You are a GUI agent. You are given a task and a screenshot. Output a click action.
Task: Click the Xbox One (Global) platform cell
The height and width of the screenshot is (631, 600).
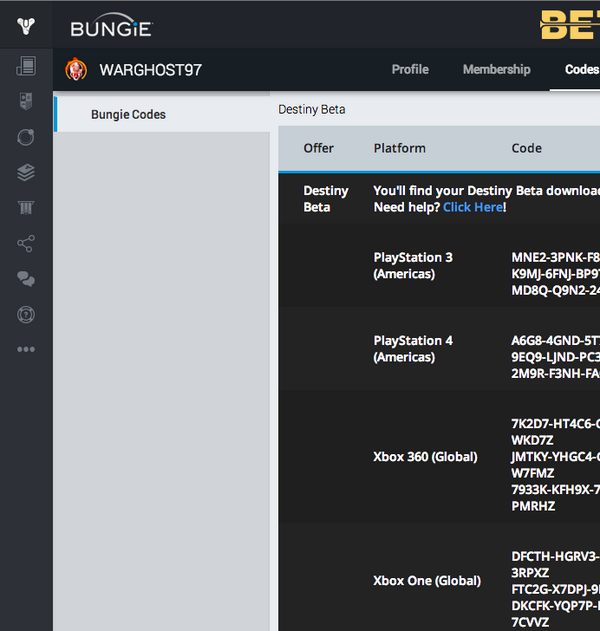click(x=427, y=581)
